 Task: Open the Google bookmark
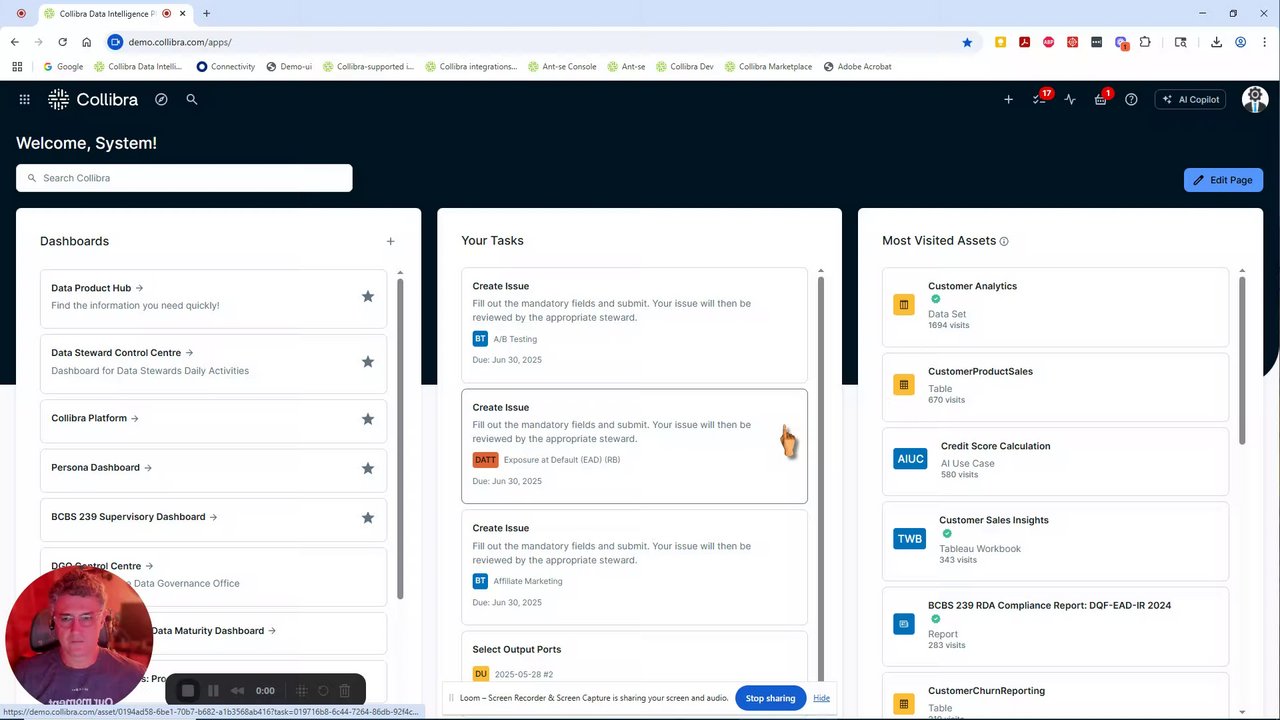[x=63, y=67]
